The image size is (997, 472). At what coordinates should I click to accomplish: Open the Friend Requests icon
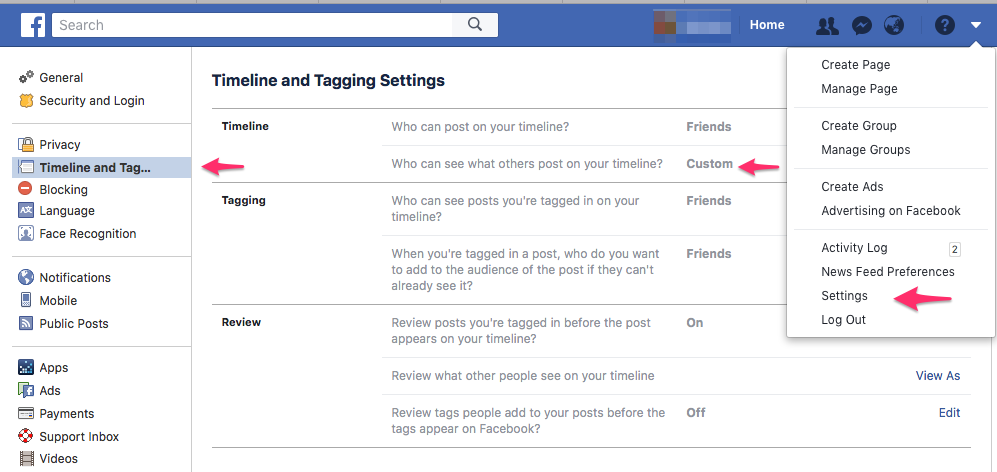(x=827, y=26)
